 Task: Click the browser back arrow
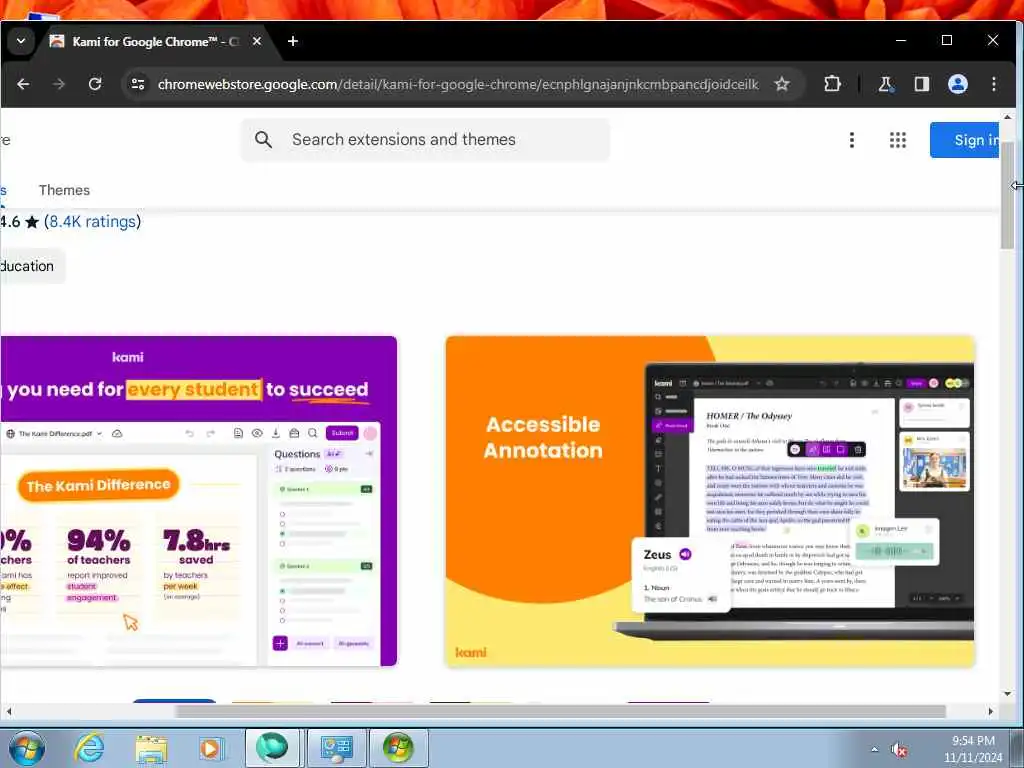click(x=23, y=84)
